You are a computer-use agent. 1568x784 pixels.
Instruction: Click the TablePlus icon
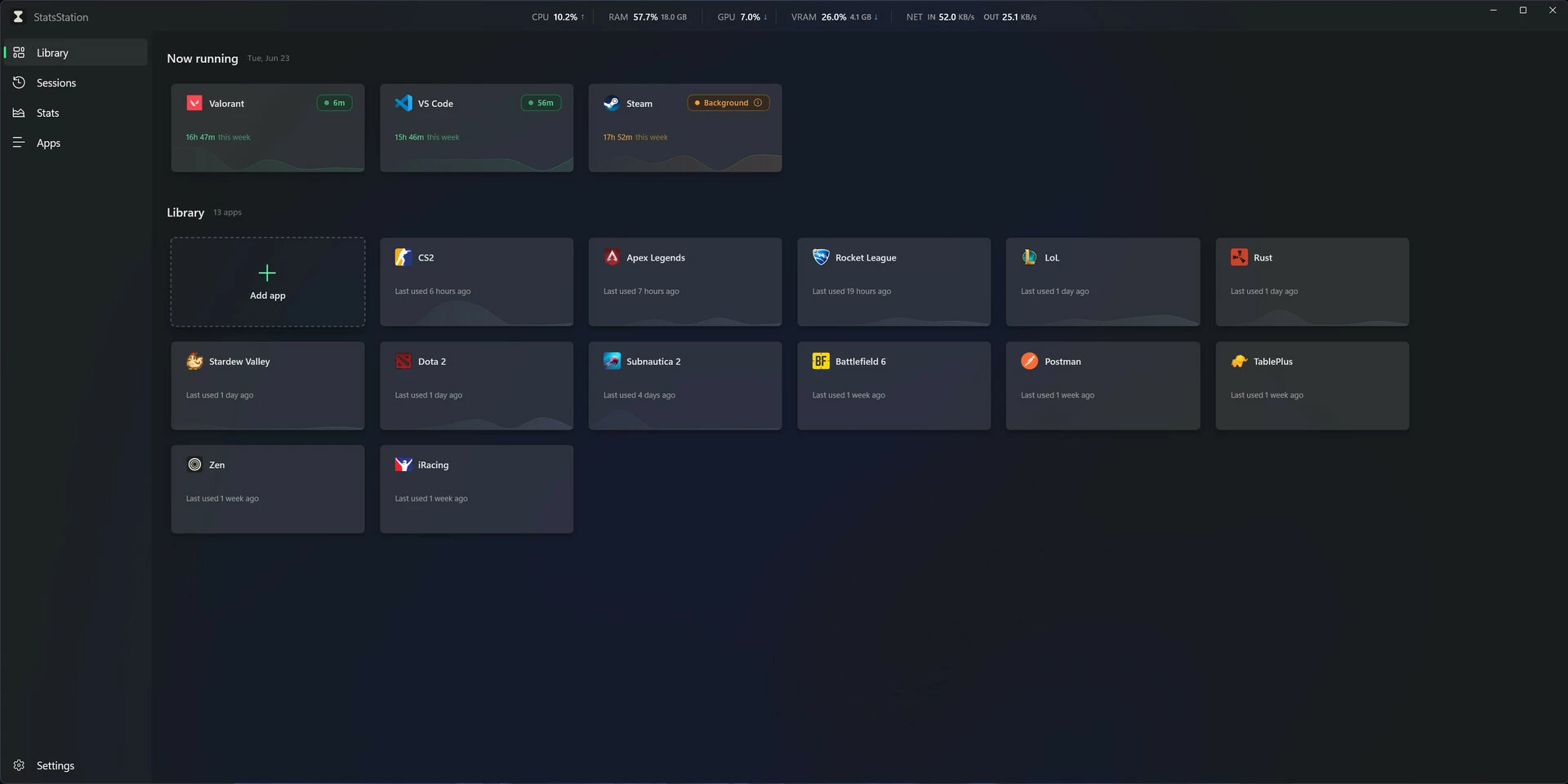tap(1239, 361)
